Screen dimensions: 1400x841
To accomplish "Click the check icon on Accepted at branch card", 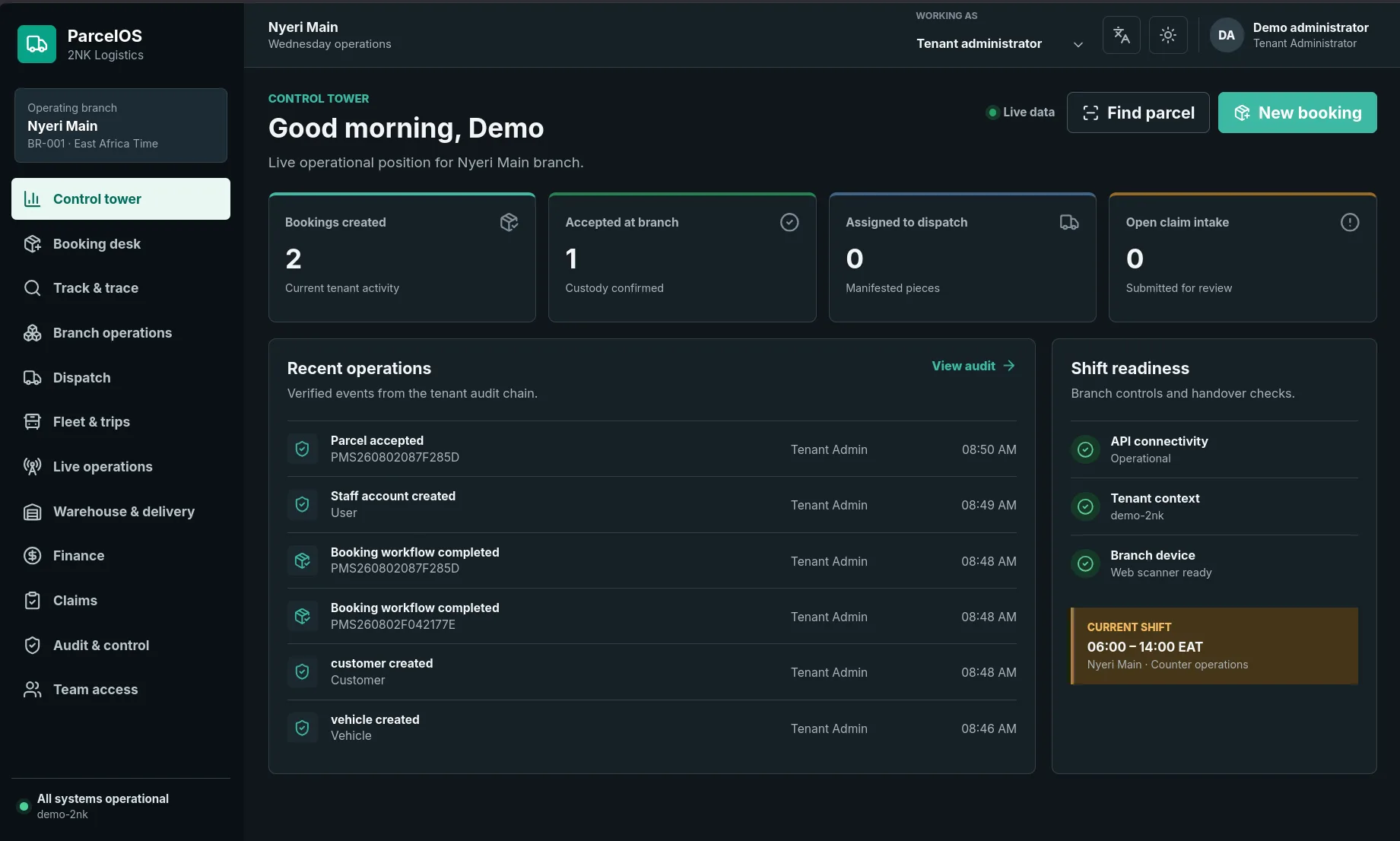I will pos(789,222).
